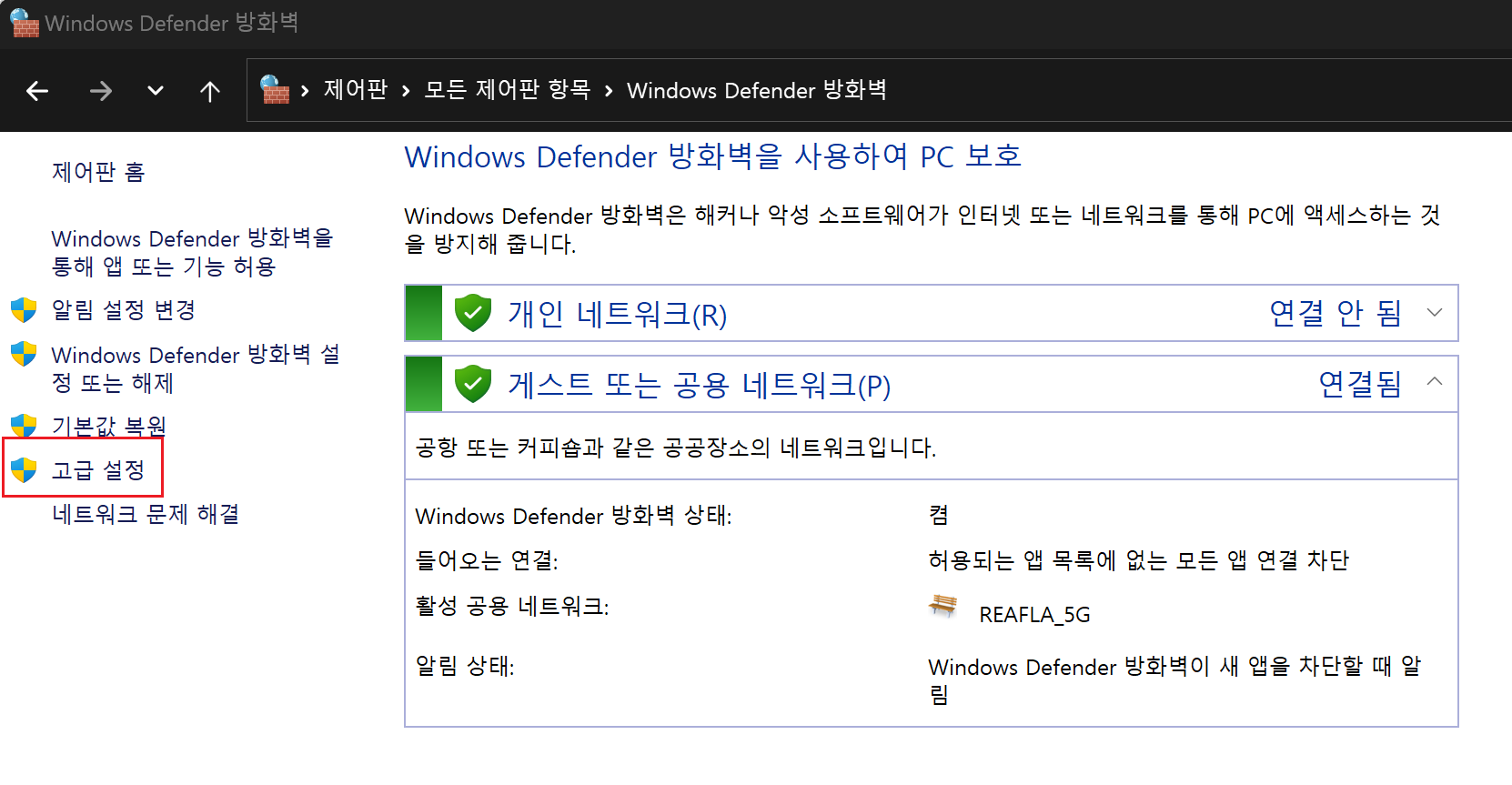Expand 개인 네트워크 section with chevron

click(x=1435, y=313)
